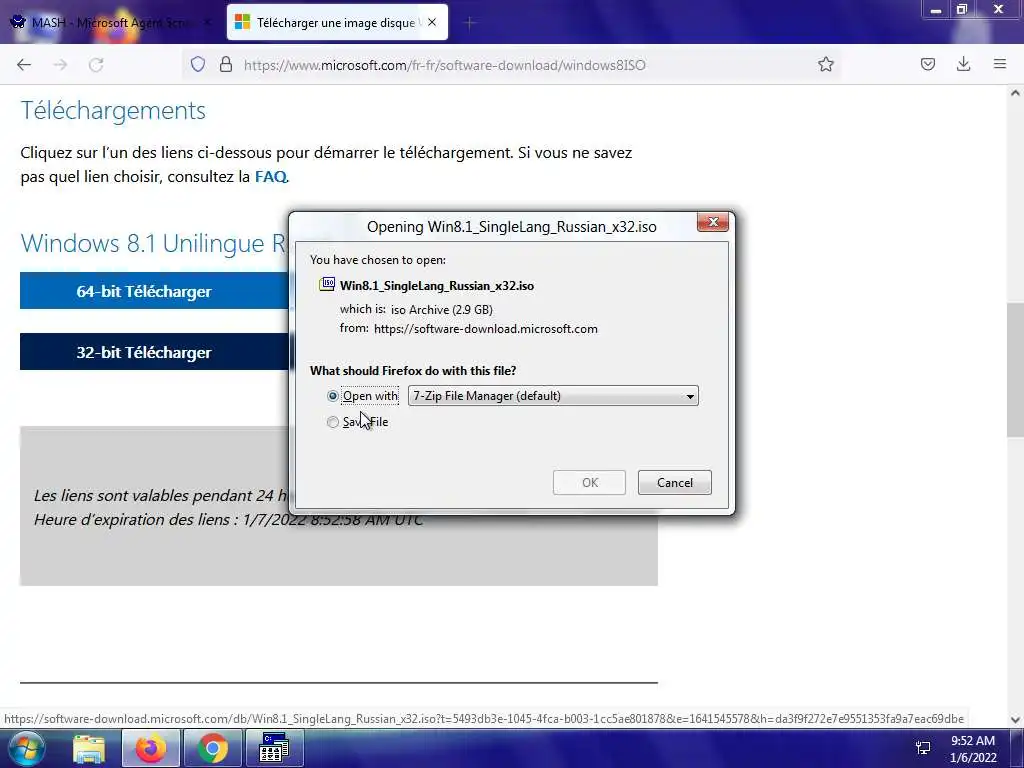This screenshot has width=1024, height=768.
Task: Open the Save to Pocket icon
Action: [x=927, y=64]
